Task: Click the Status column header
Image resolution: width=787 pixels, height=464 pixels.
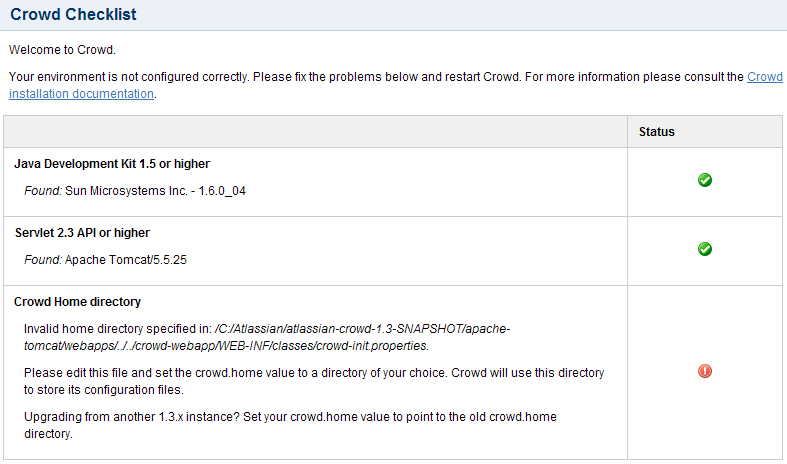Action: [x=657, y=132]
